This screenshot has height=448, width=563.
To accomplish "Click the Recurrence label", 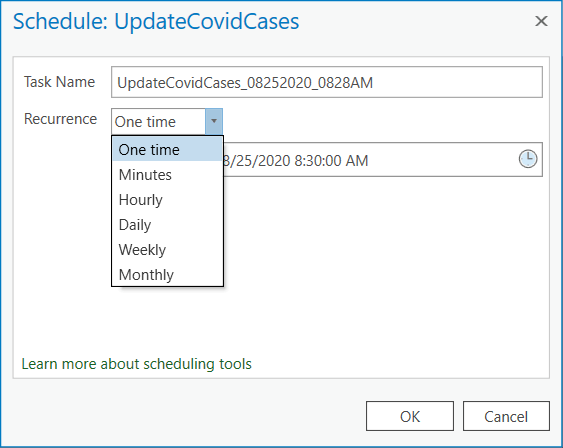I will [60, 119].
